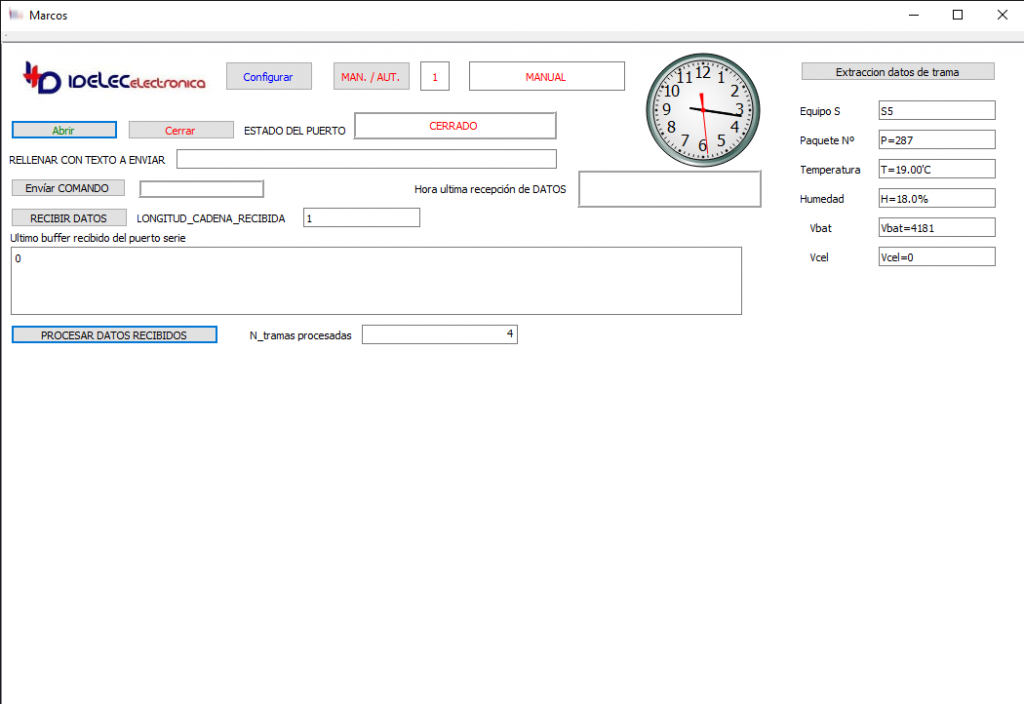
Task: Click the Vbat value field
Action: pyautogui.click(x=936, y=228)
